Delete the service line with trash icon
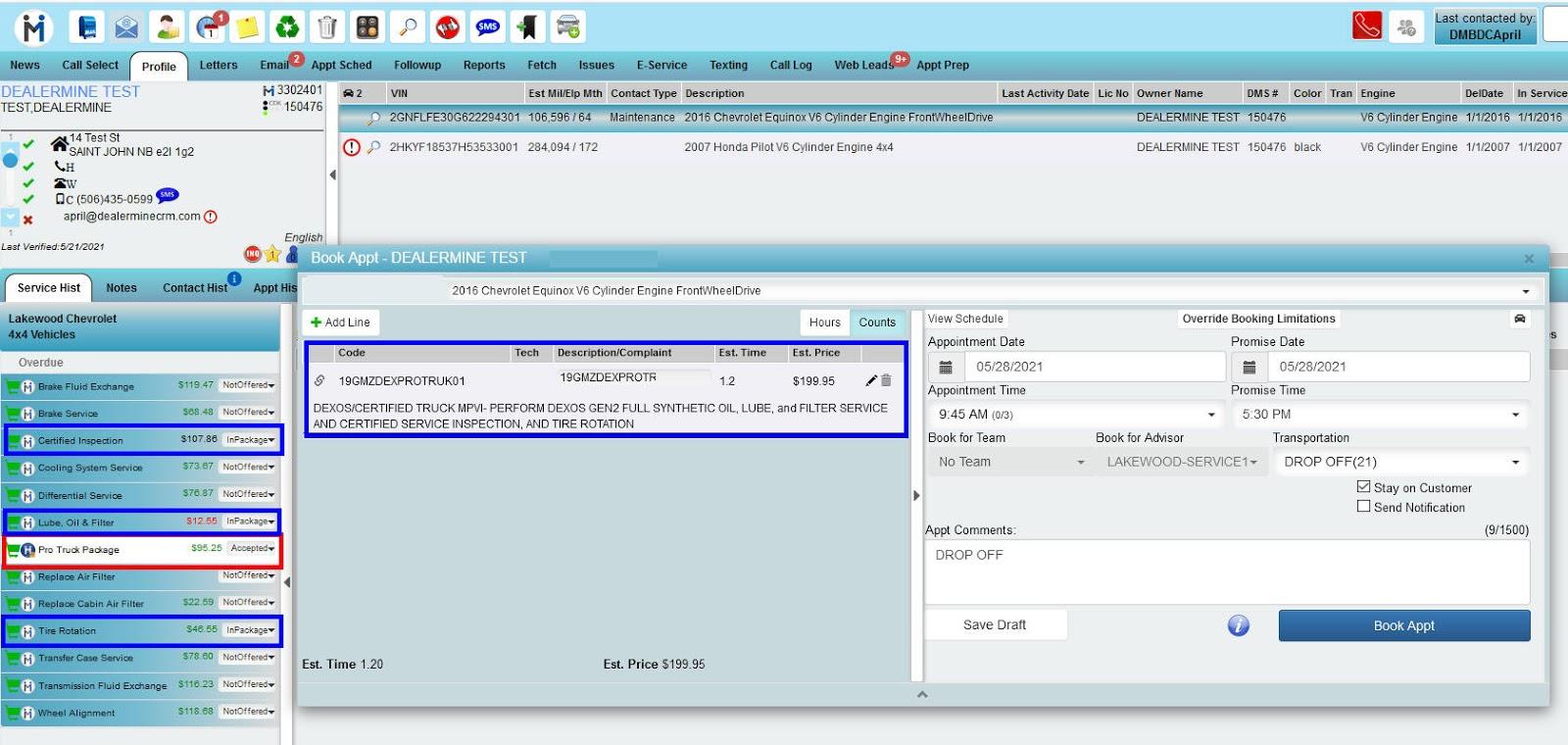 point(886,380)
